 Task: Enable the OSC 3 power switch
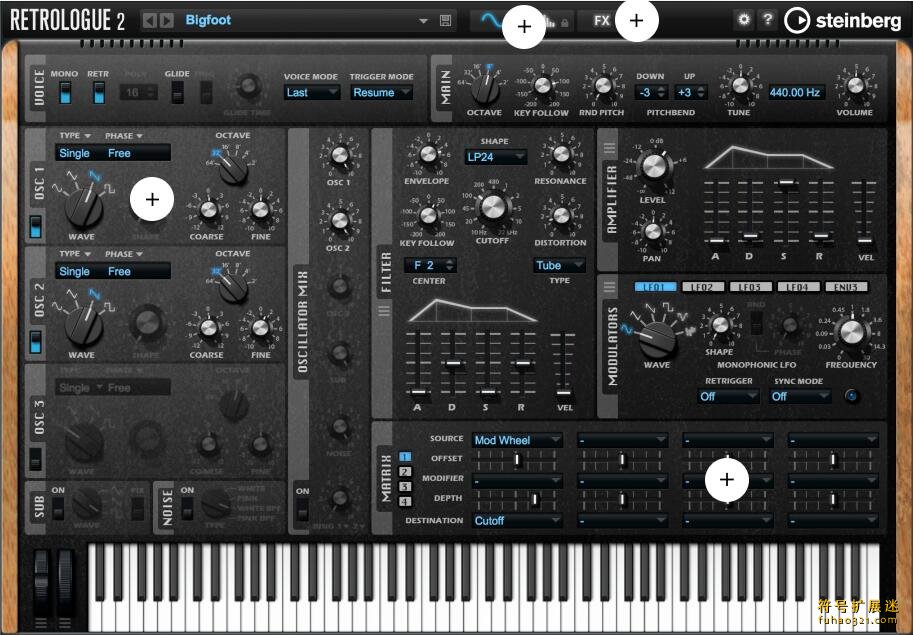36,459
